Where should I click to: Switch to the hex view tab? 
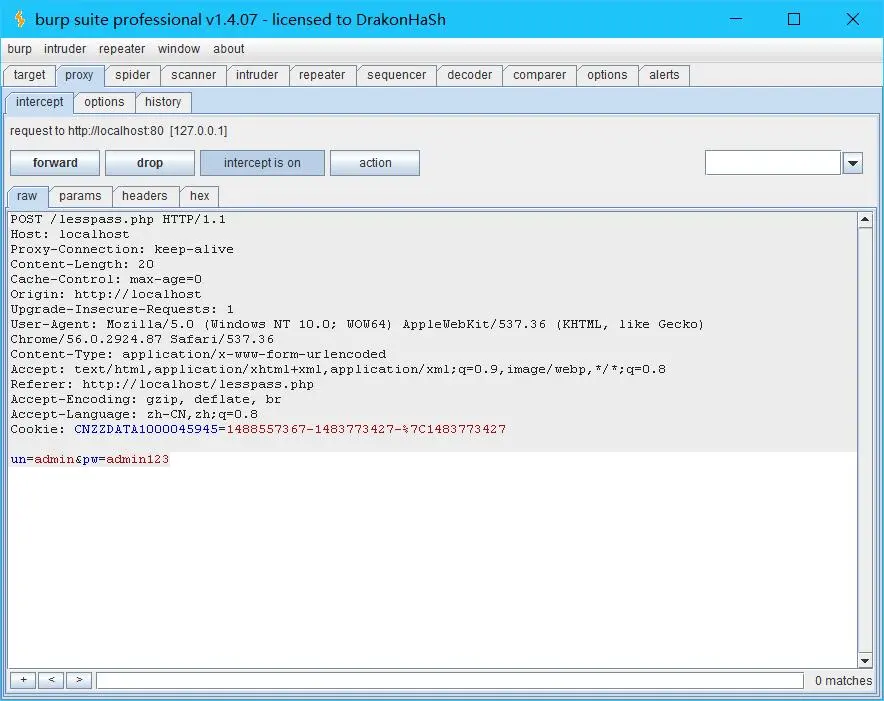point(200,196)
